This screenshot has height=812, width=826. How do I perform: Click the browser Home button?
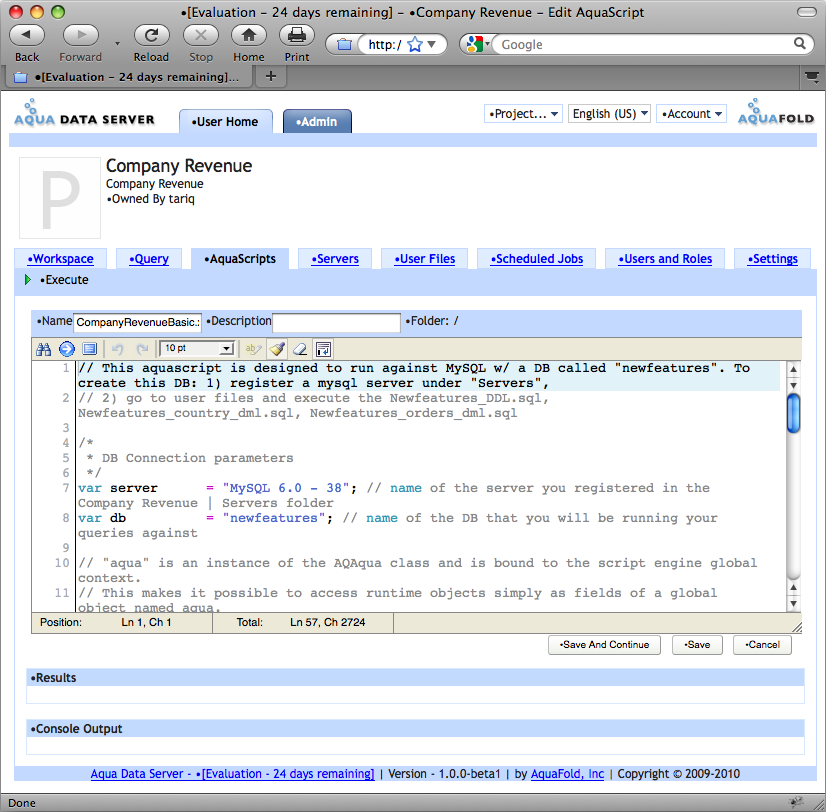tap(249, 36)
